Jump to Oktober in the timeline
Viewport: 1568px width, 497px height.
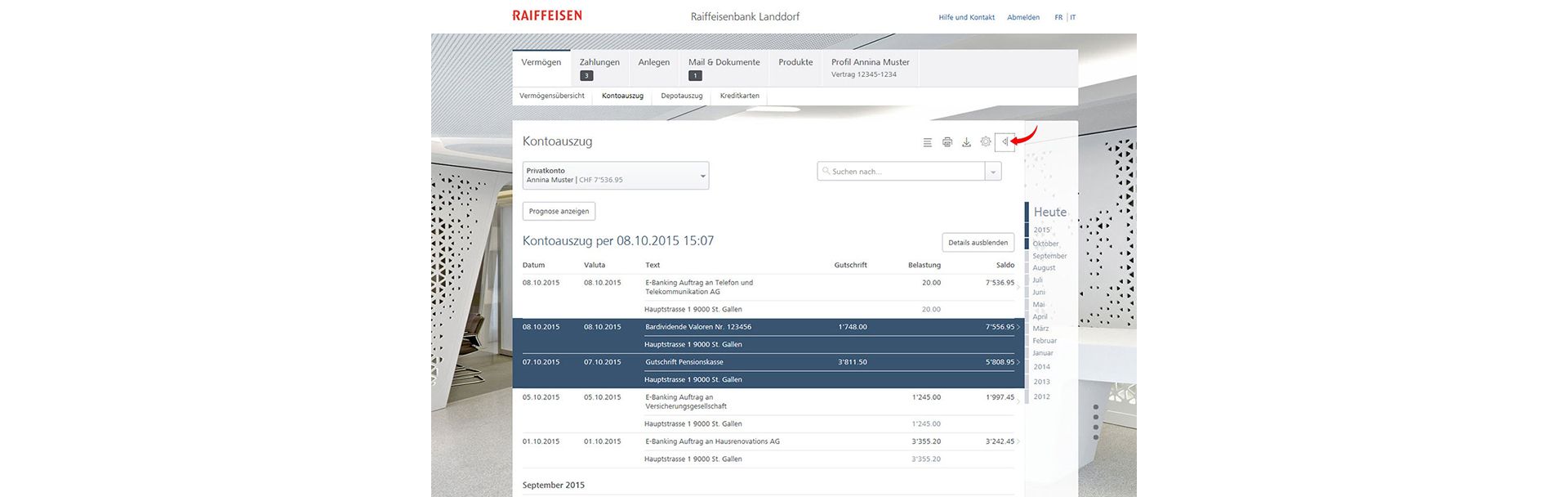click(x=1045, y=244)
